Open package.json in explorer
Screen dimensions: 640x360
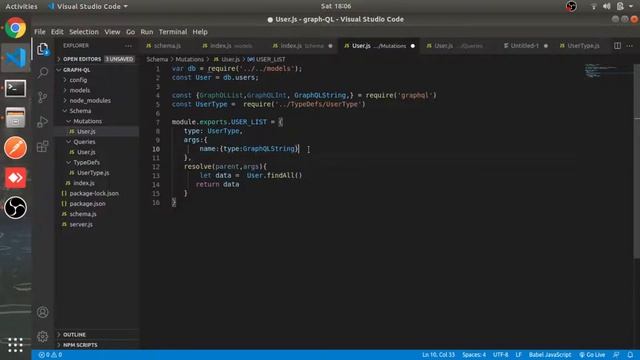coord(87,203)
